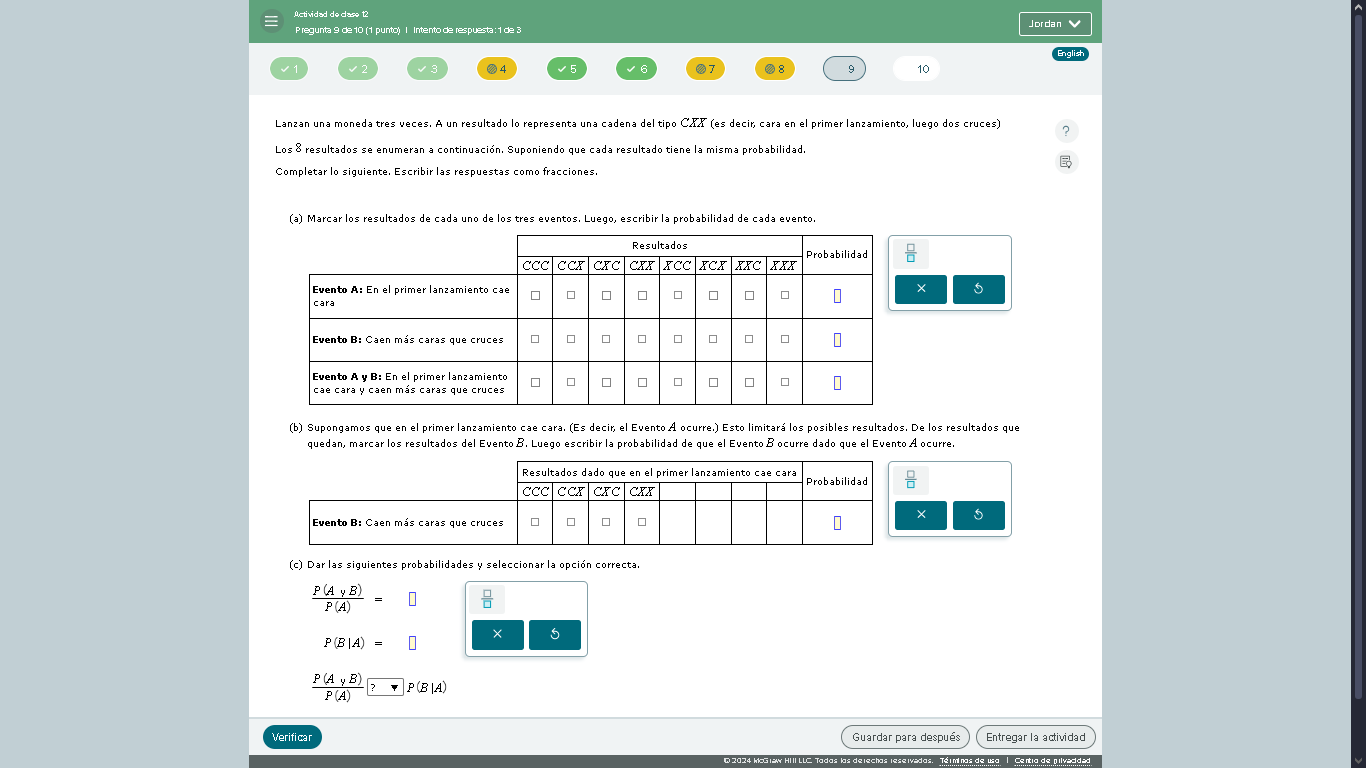This screenshot has height=768, width=1366.
Task: Undo with reset arrow in part (a) toolbox
Action: click(x=979, y=289)
